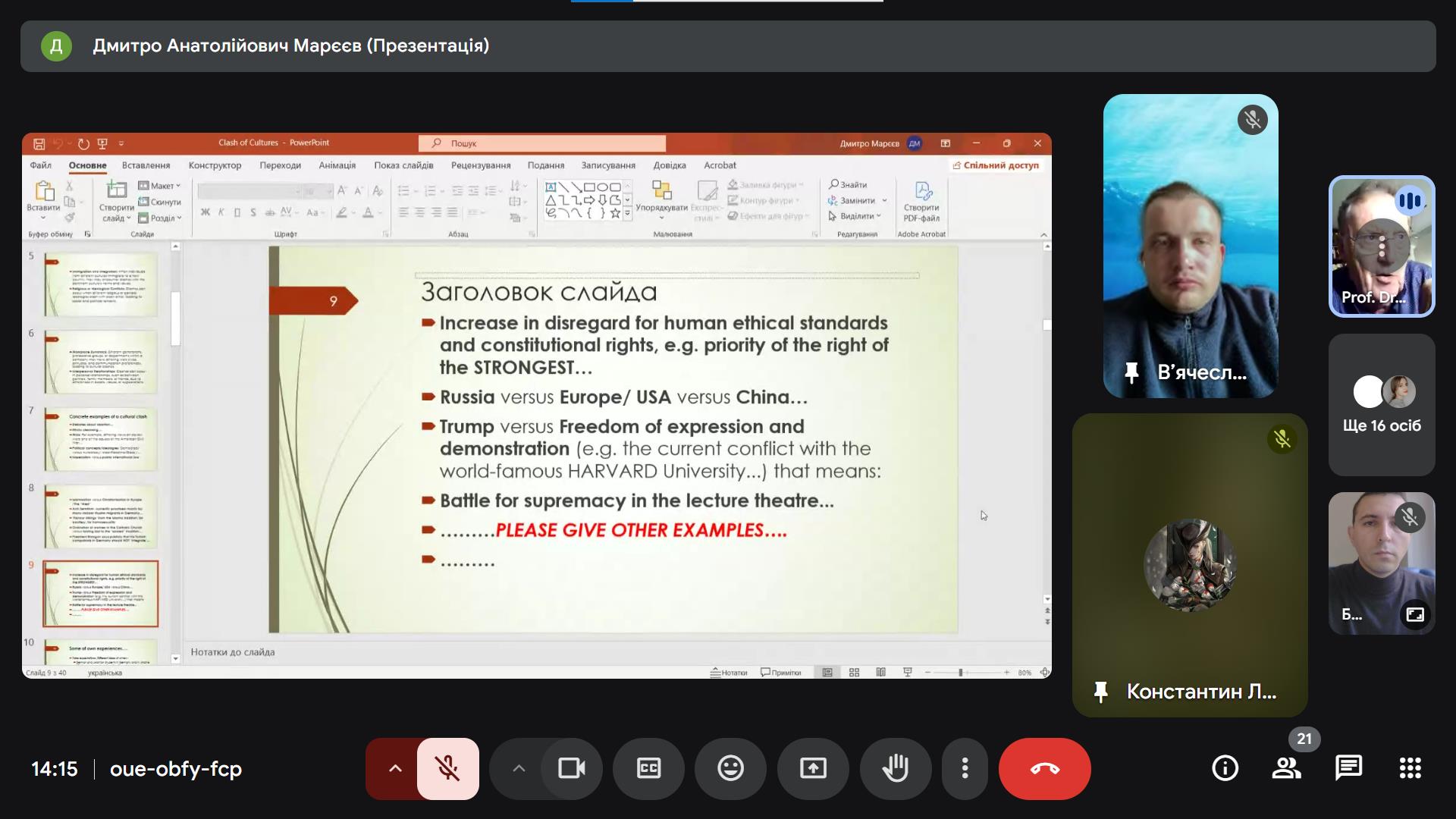Click fit slide to window icon
This screenshot has width=1456, height=819.
point(1044,673)
